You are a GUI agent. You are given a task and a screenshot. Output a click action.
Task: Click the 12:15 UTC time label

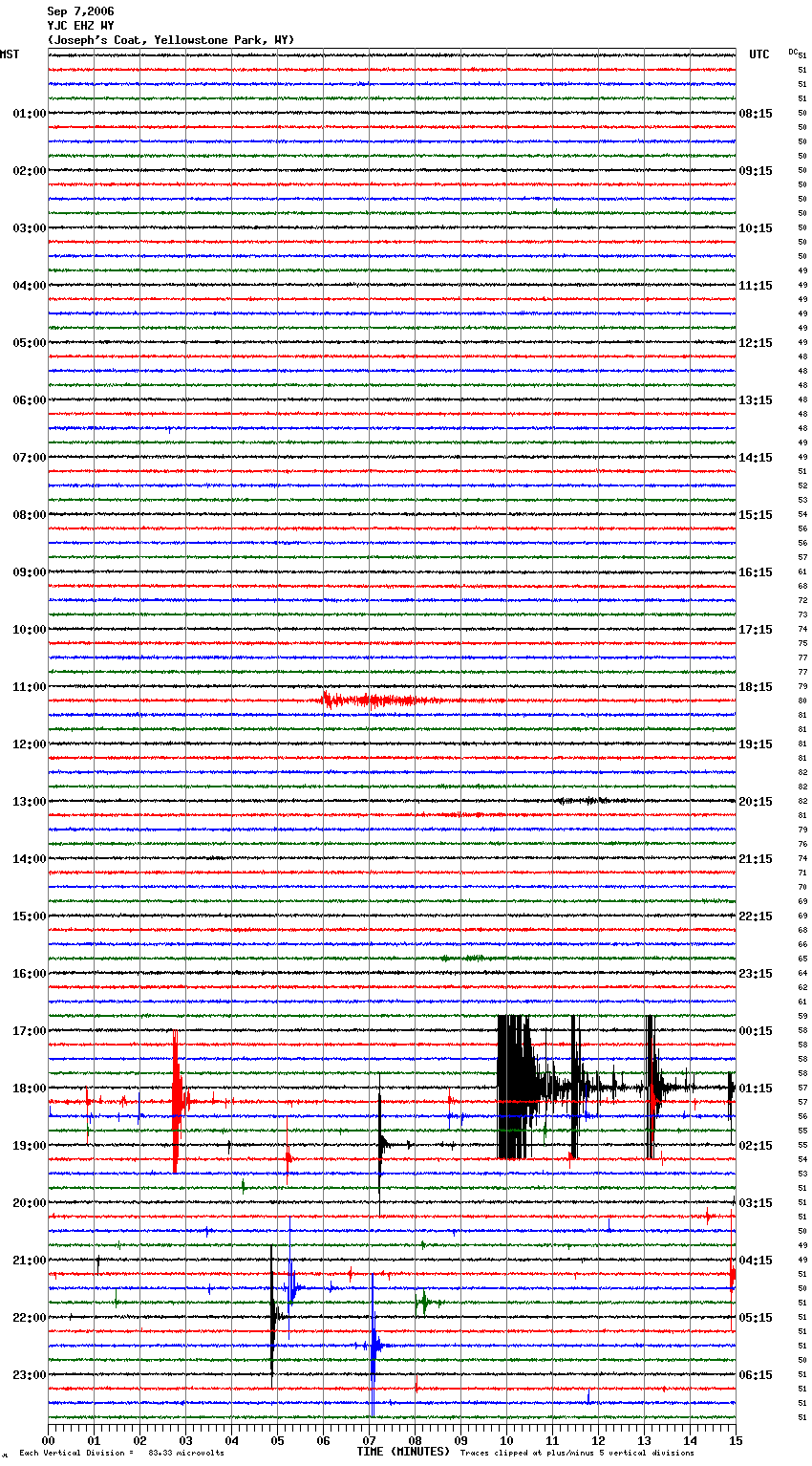click(x=756, y=343)
